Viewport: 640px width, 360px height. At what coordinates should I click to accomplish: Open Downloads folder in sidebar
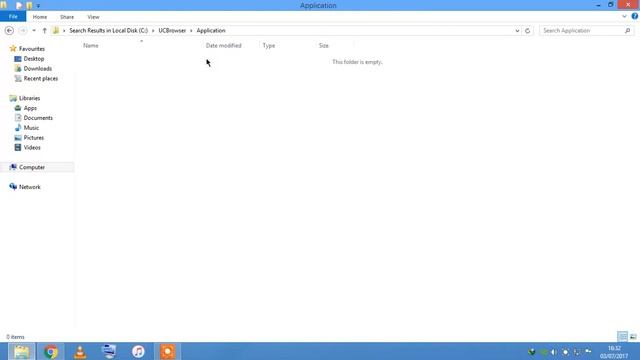[x=38, y=69]
